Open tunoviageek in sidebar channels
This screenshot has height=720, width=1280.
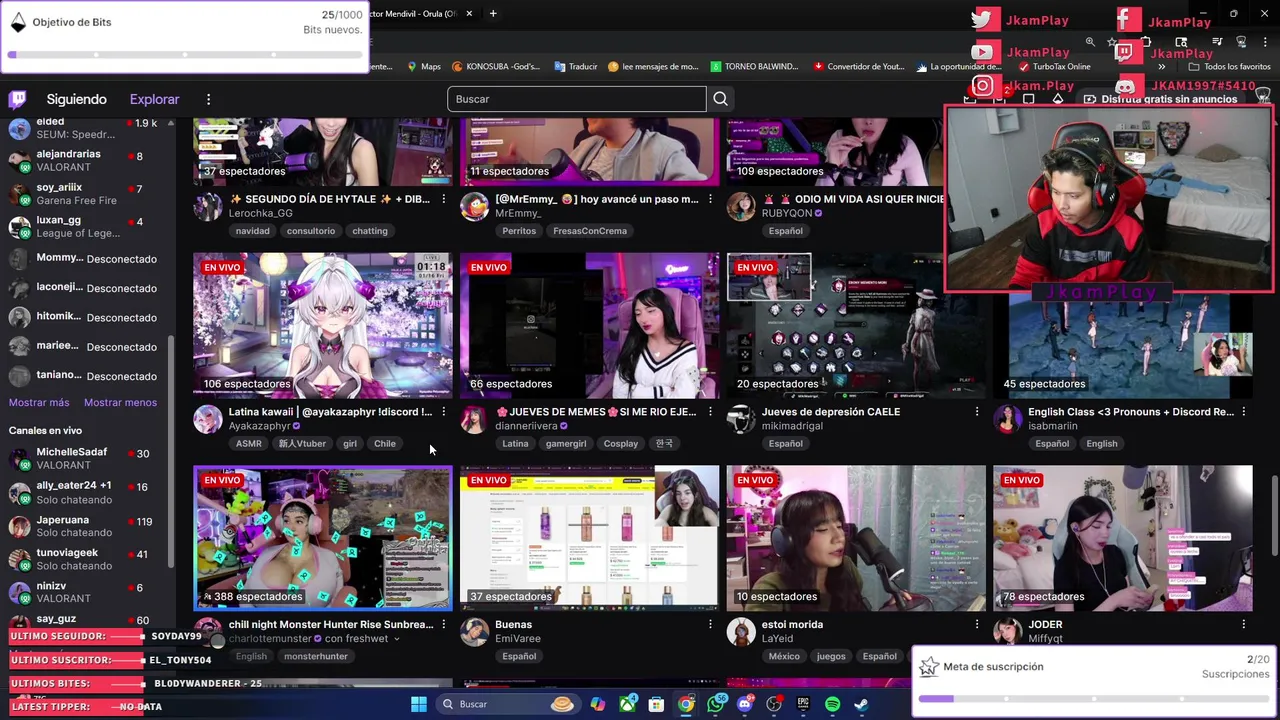click(x=85, y=559)
